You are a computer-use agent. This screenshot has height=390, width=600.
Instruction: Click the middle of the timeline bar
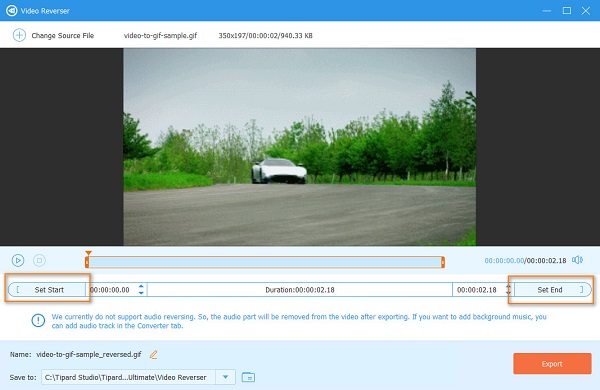265,262
